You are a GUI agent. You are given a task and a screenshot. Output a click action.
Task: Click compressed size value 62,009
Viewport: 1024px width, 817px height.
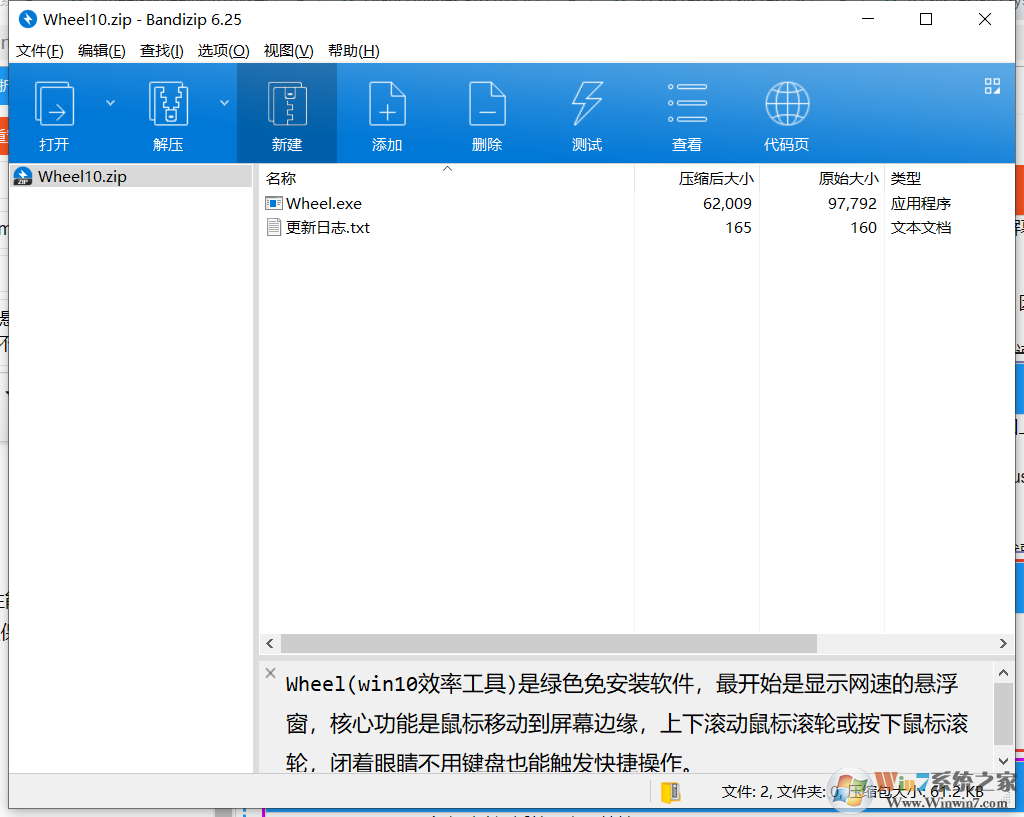[x=727, y=204]
